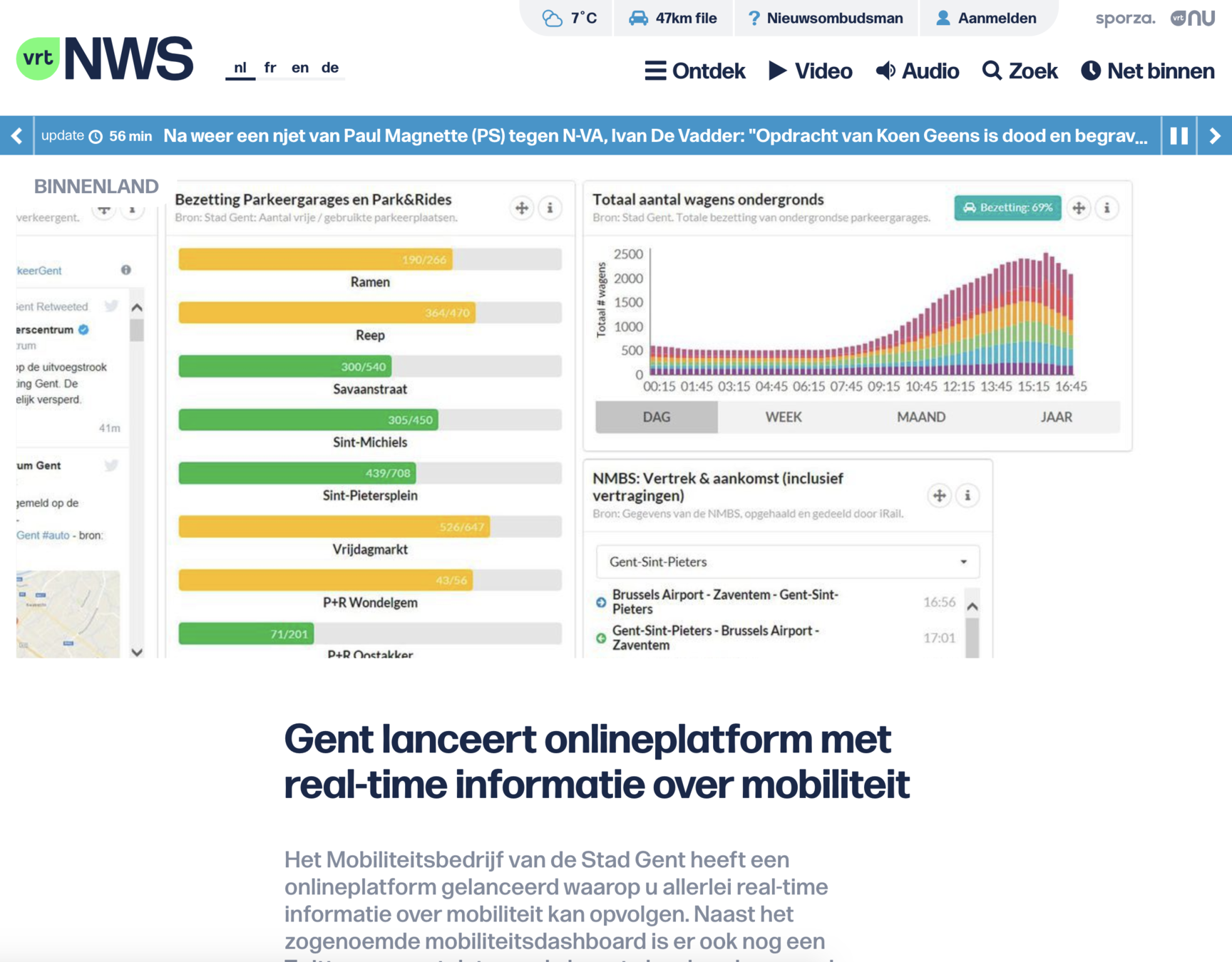Pause the news ticker
The height and width of the screenshot is (962, 1232).
point(1179,135)
